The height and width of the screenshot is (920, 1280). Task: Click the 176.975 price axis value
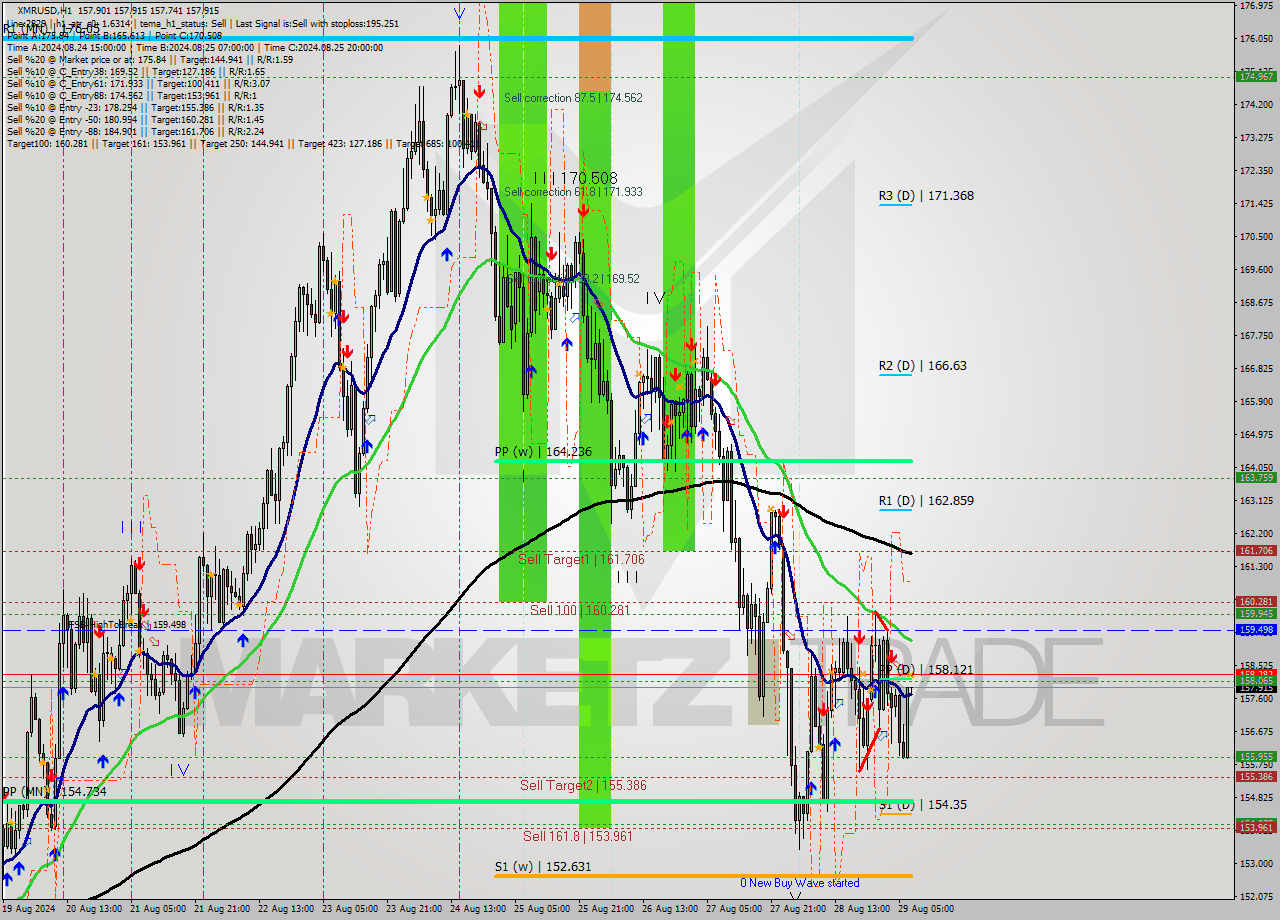tap(1256, 6)
